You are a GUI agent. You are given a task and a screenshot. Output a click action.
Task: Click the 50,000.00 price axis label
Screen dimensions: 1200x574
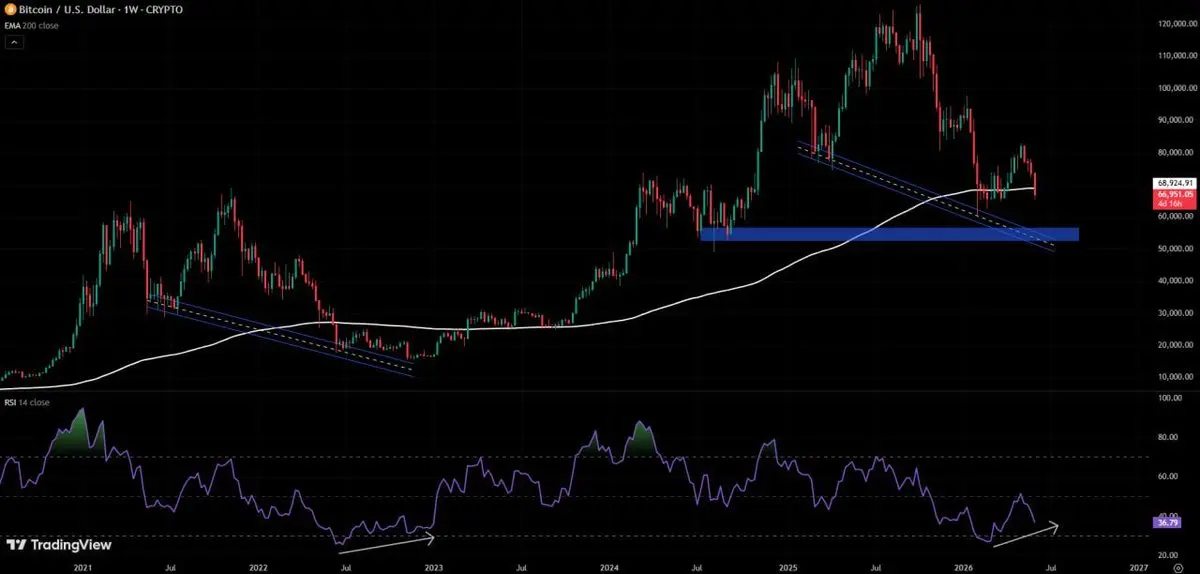pos(1177,248)
